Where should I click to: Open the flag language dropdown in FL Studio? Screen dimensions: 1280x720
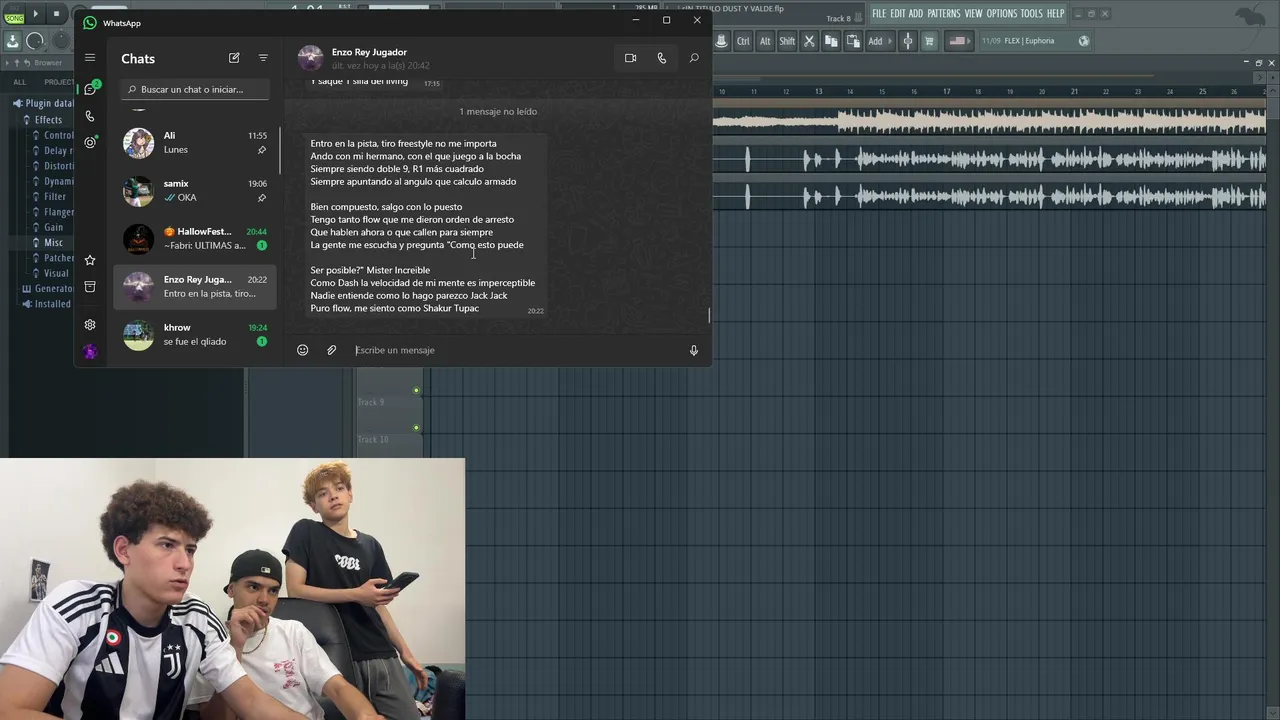959,41
